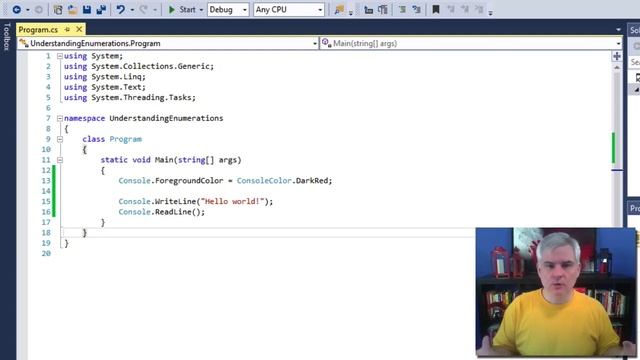Click the Redo arrow icon
640x360 pixels.
(x=144, y=9)
